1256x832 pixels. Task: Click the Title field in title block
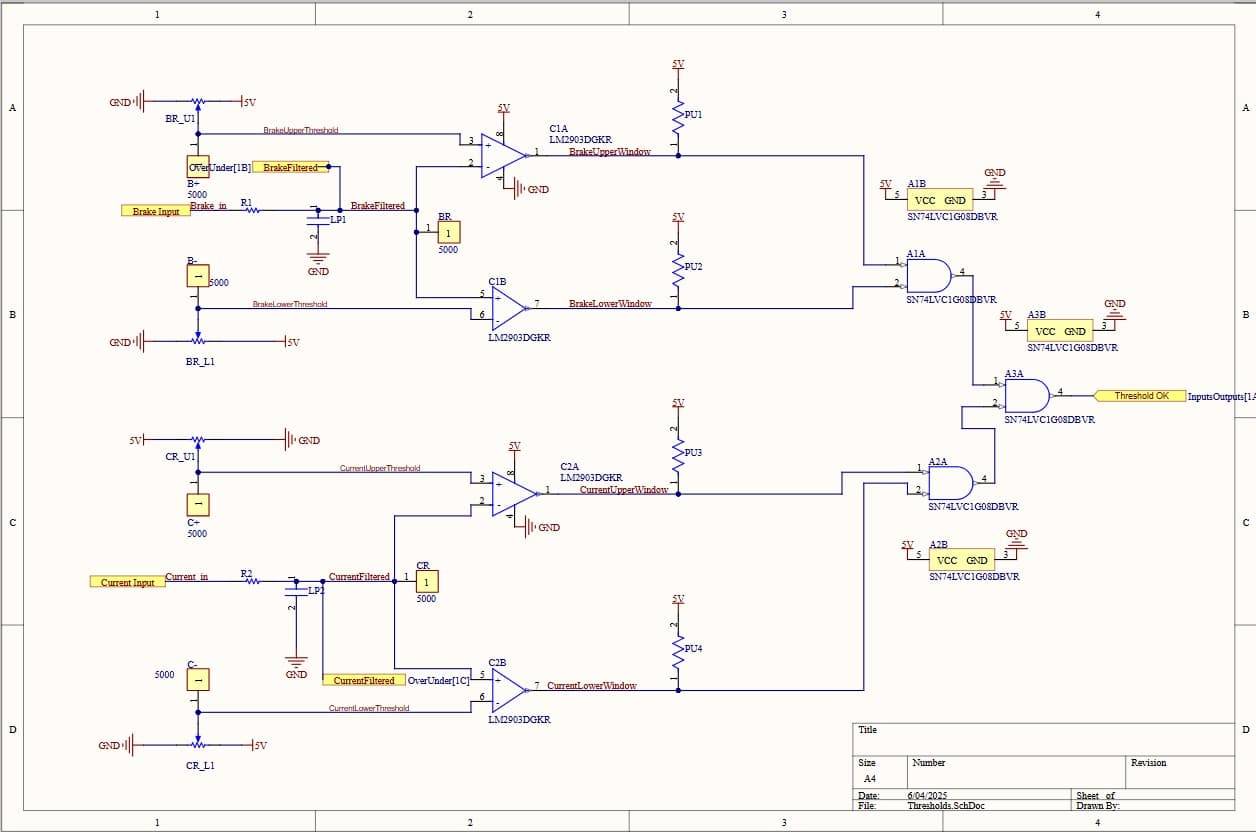[x=867, y=730]
